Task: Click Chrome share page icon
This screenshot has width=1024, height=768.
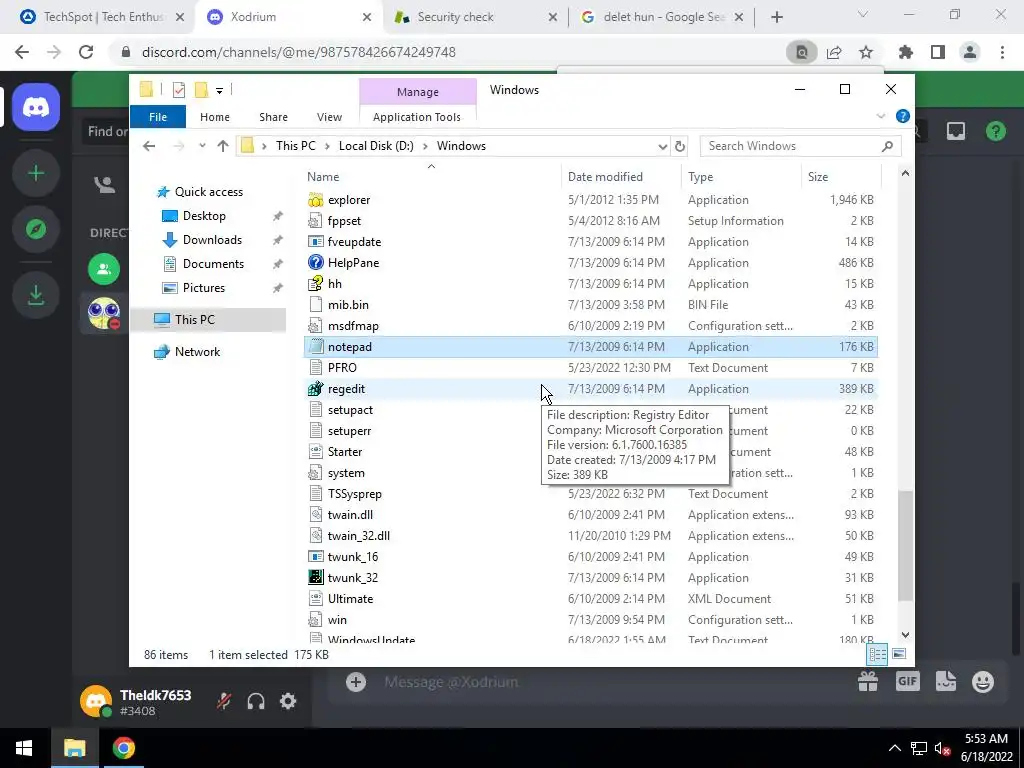Action: [x=834, y=52]
